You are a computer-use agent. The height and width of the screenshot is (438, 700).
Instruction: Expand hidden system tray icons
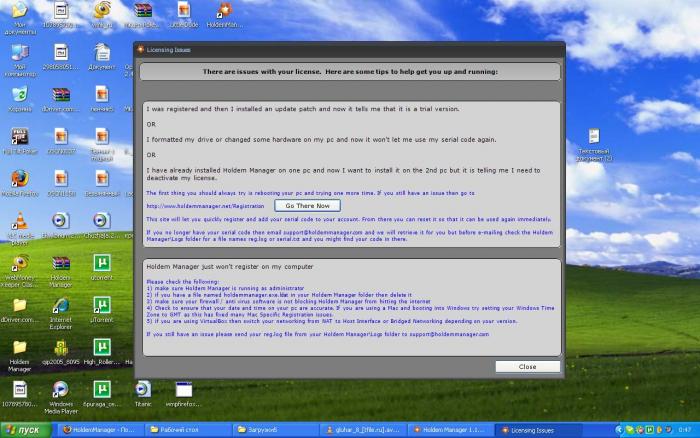[619, 430]
